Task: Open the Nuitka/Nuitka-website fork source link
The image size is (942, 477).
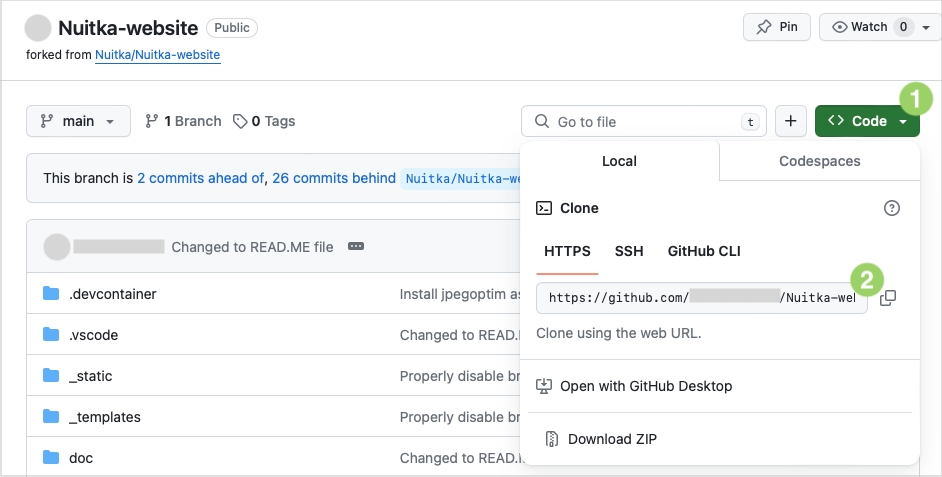Action: [x=157, y=55]
